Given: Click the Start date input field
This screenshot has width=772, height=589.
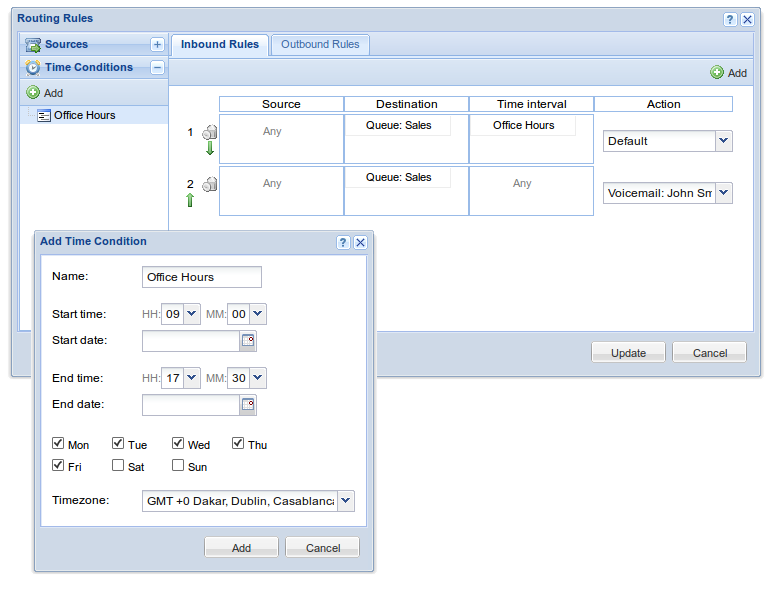Looking at the screenshot, I should (191, 341).
